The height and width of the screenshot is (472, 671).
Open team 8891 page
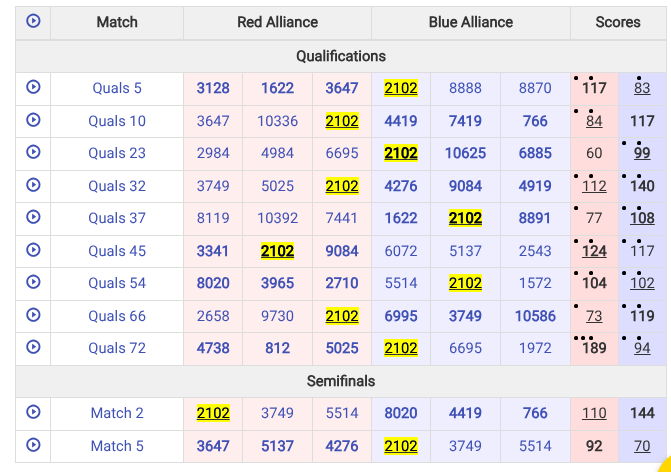coord(535,218)
